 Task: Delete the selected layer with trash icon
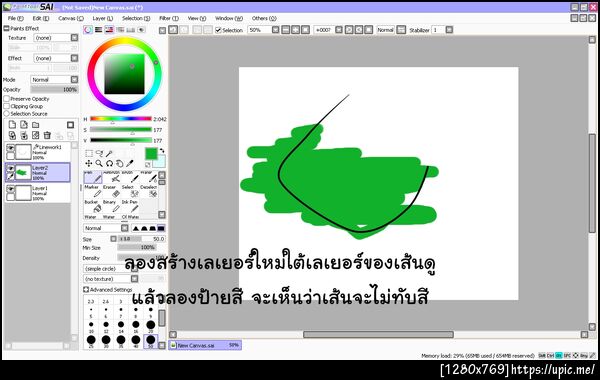(47, 135)
